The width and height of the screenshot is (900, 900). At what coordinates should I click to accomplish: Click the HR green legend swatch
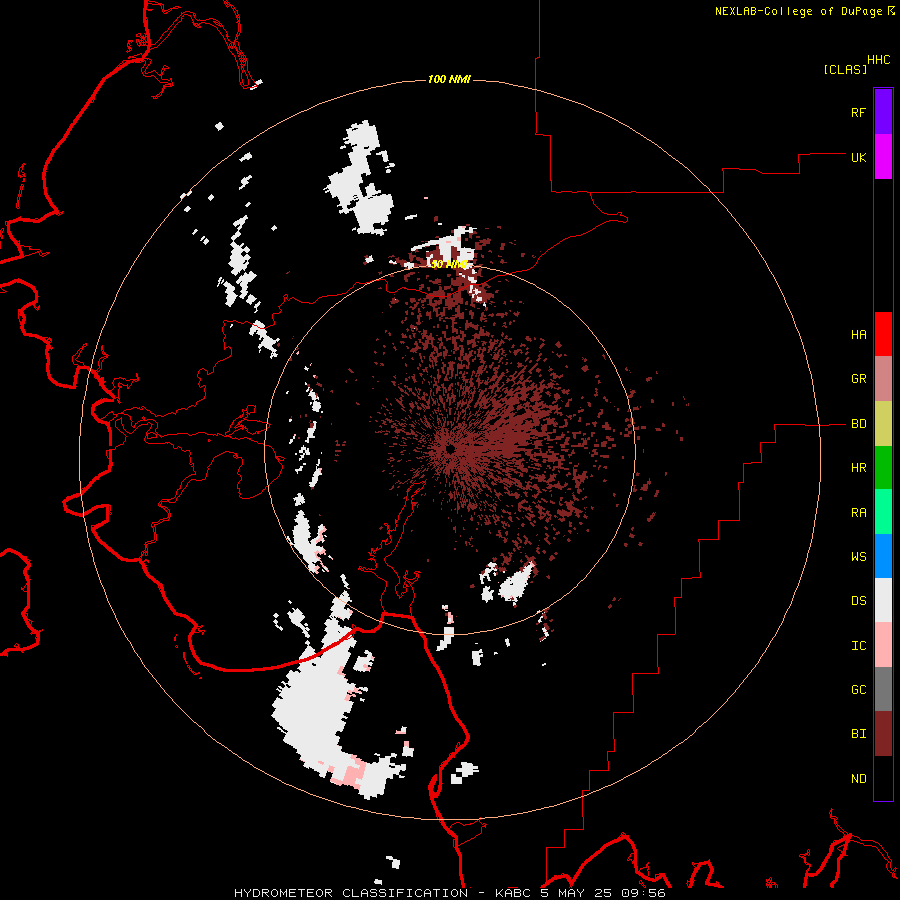883,468
